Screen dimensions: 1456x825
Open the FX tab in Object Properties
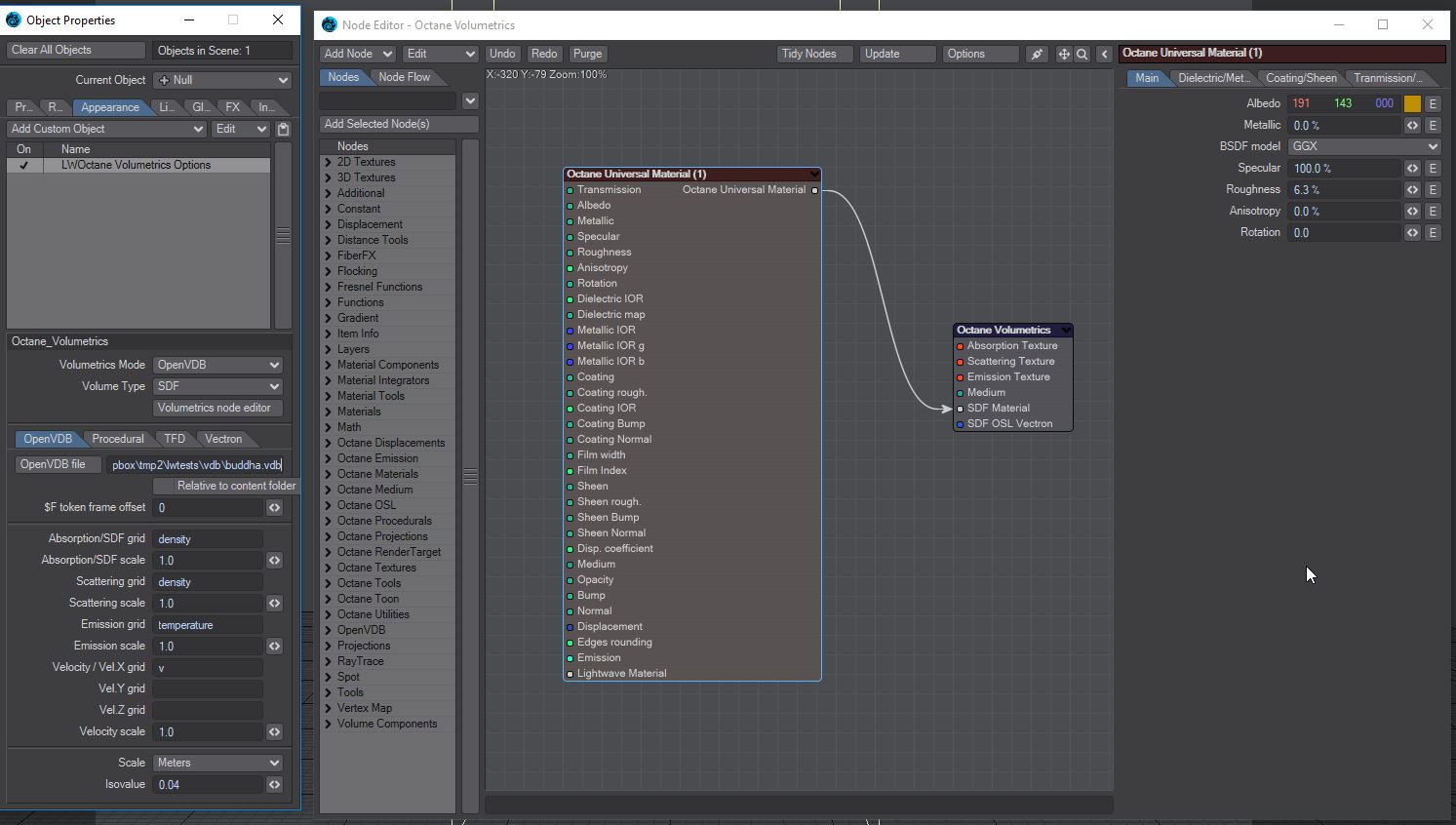coord(232,107)
